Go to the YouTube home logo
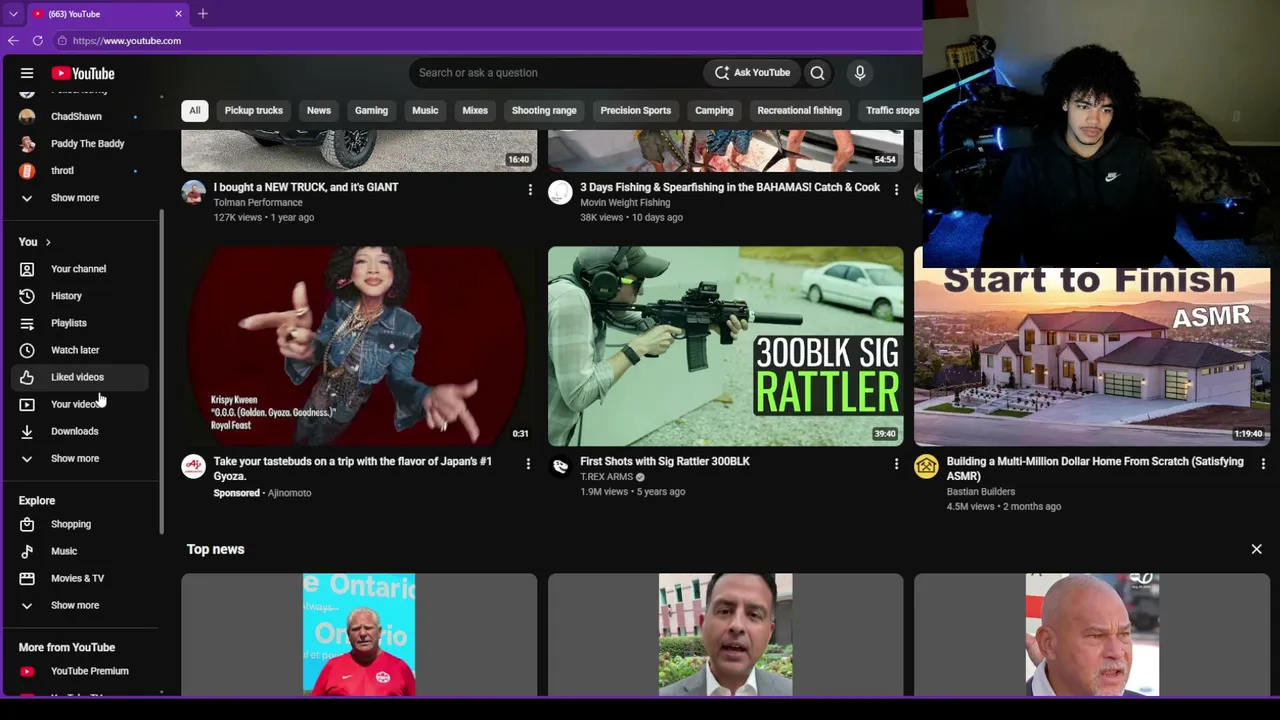 83,73
